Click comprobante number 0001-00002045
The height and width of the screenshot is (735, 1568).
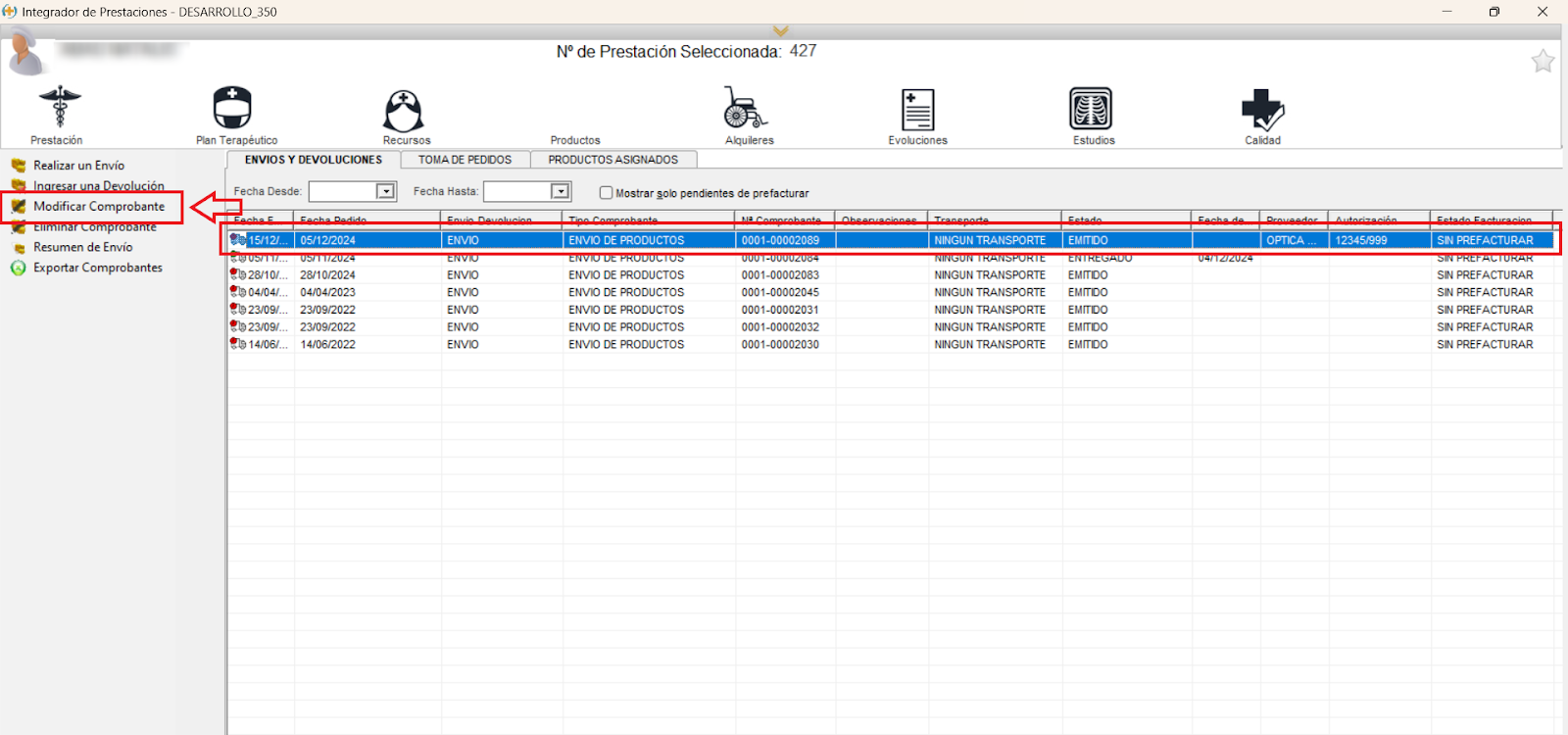(780, 292)
